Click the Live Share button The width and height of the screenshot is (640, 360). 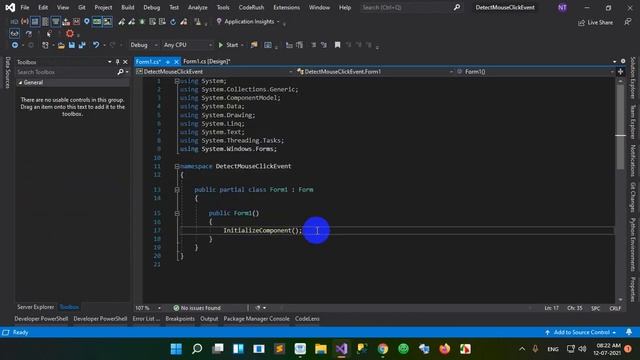tap(596, 22)
